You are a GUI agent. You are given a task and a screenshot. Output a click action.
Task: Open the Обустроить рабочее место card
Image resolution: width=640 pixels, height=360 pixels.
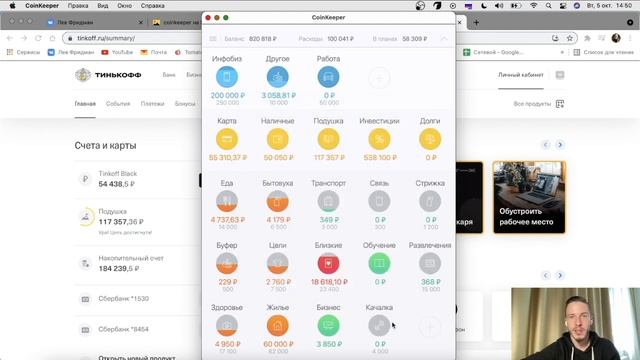[529, 197]
